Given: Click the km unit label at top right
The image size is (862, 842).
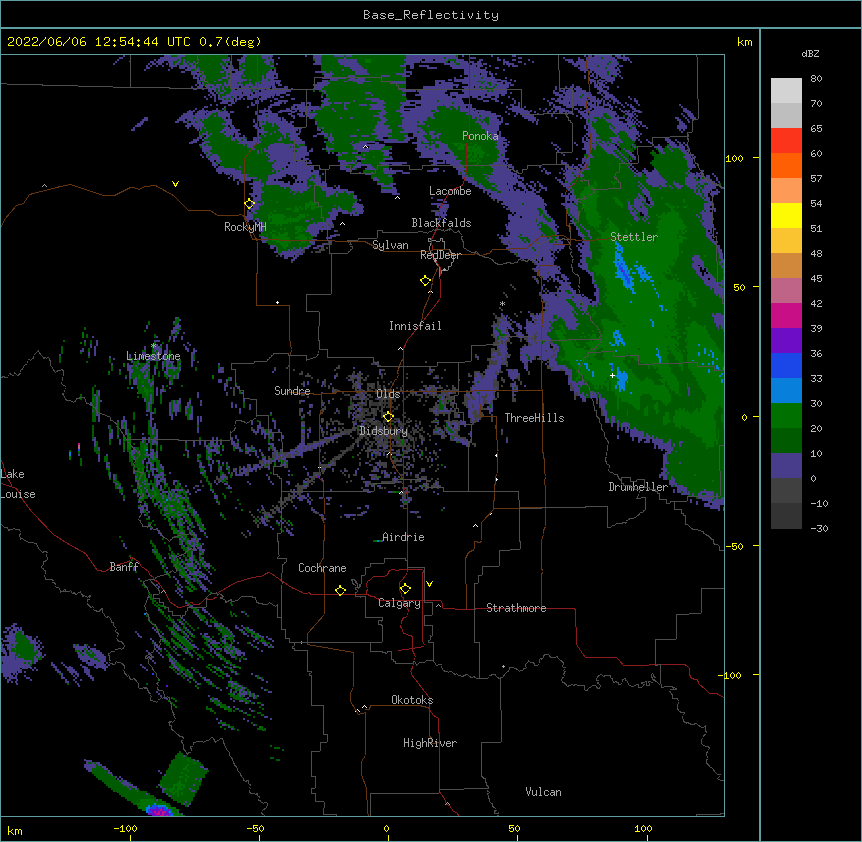Looking at the screenshot, I should (744, 42).
